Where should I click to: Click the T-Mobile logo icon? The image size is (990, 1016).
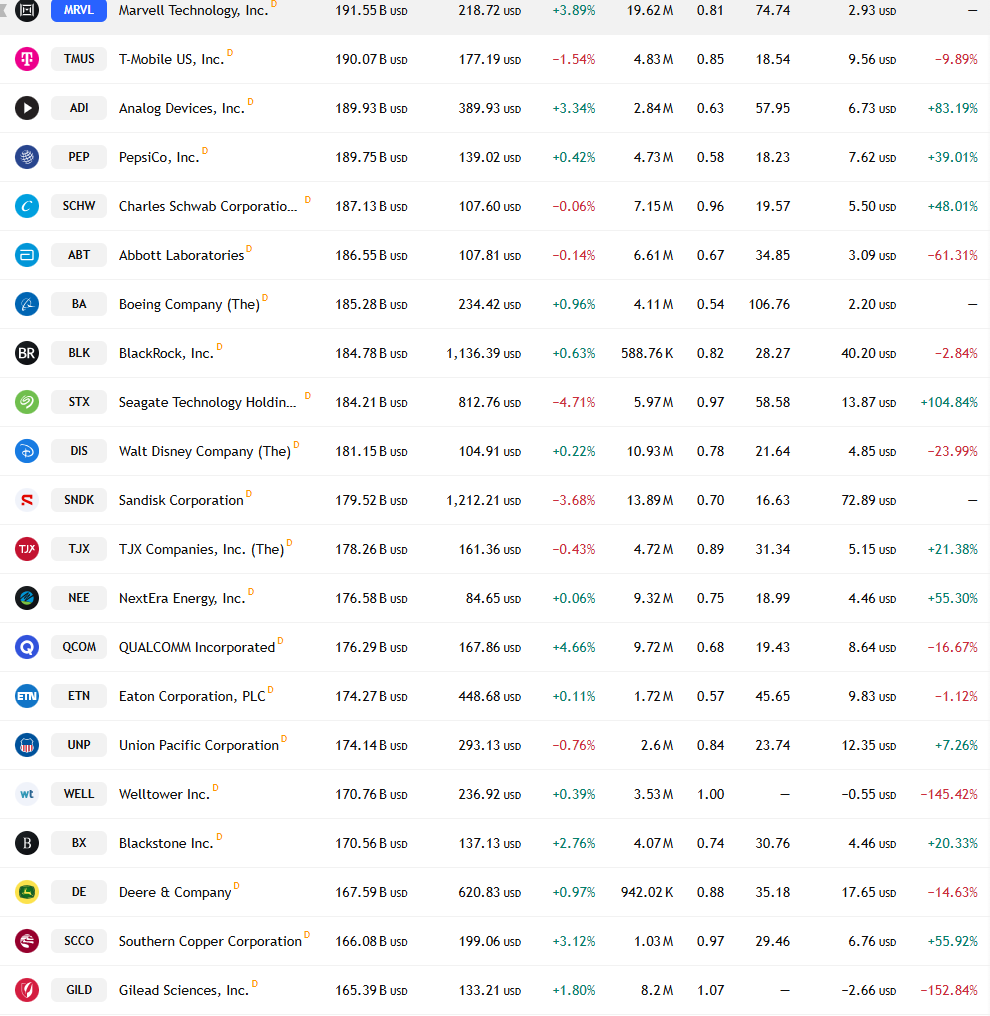pyautogui.click(x=27, y=59)
